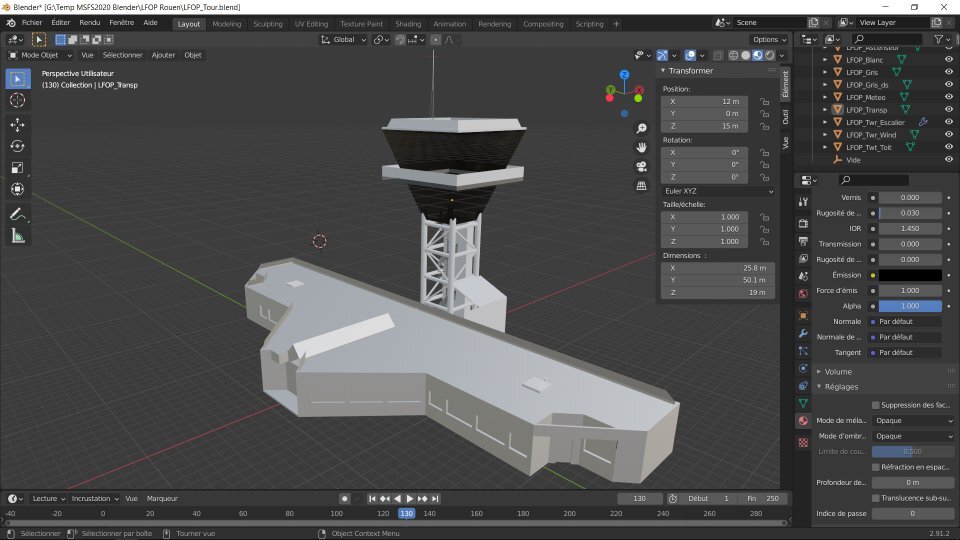Click the Options button in viewport header
Viewport: 960px width, 540px height.
pos(768,39)
